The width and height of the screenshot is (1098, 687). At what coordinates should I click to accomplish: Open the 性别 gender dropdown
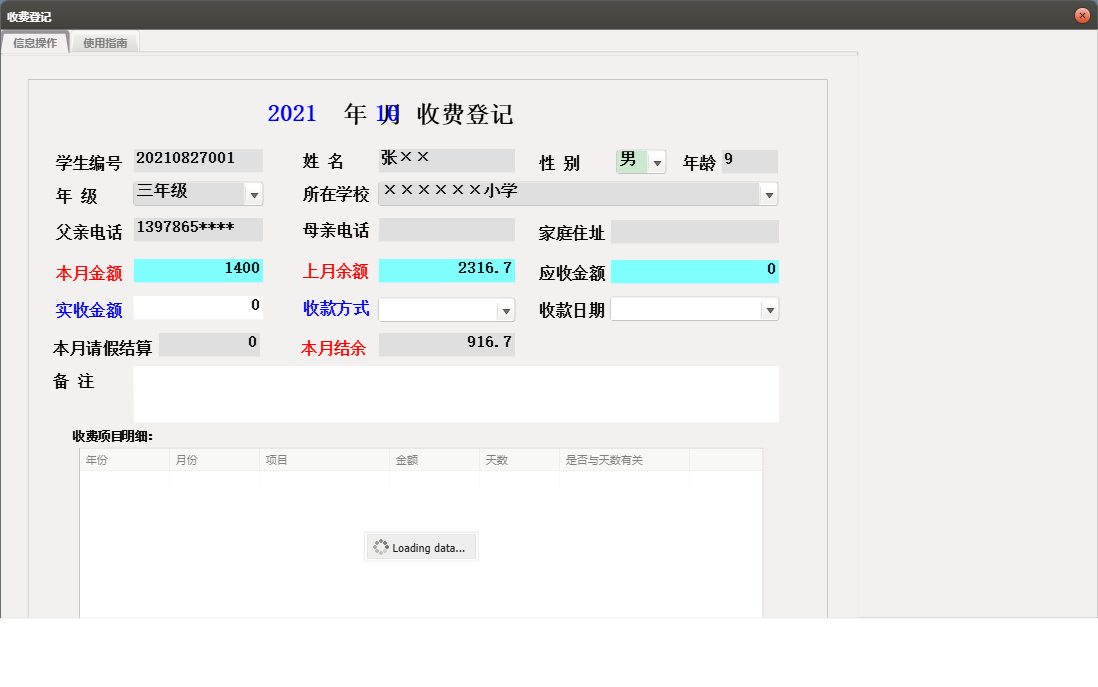point(657,161)
